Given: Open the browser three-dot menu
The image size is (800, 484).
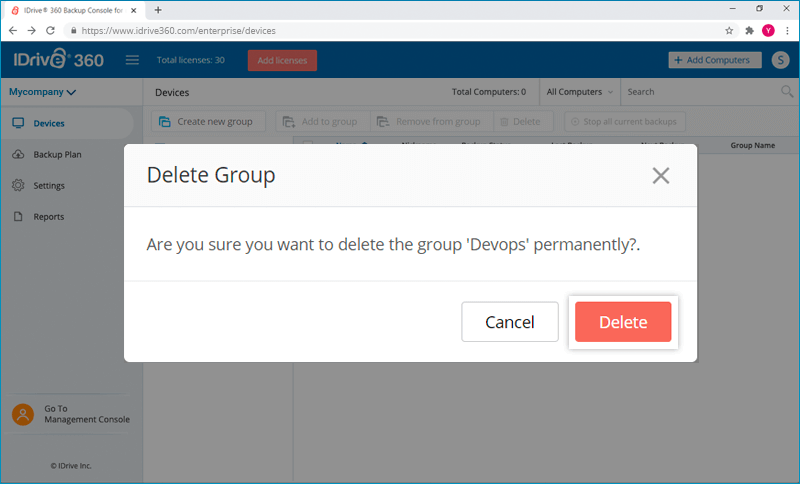Looking at the screenshot, I should [787, 31].
